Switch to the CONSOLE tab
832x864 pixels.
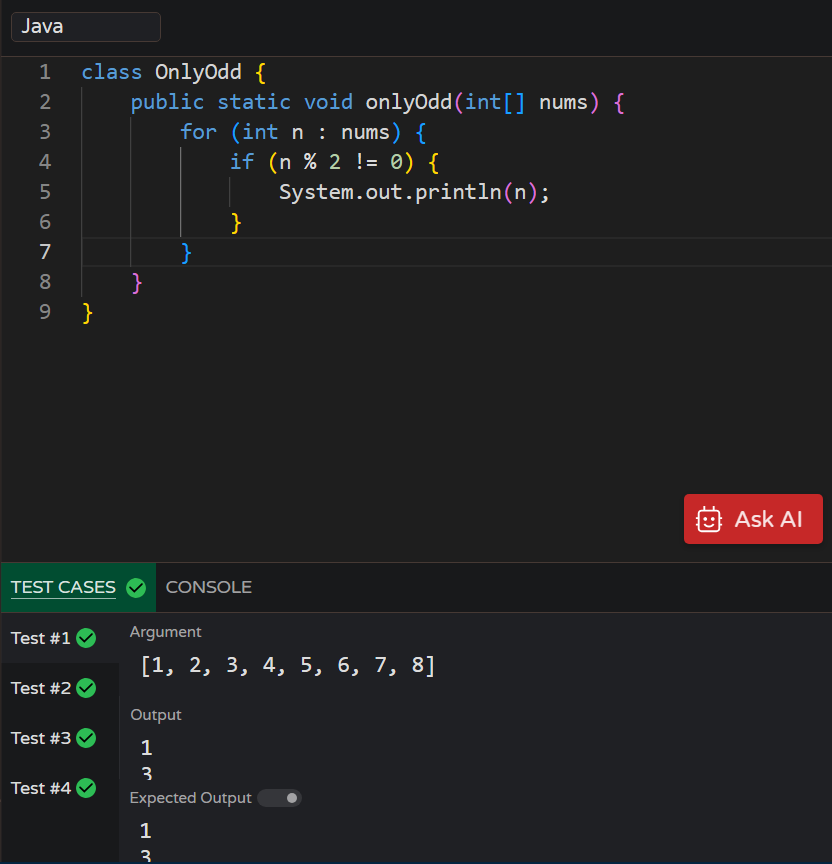click(x=208, y=587)
